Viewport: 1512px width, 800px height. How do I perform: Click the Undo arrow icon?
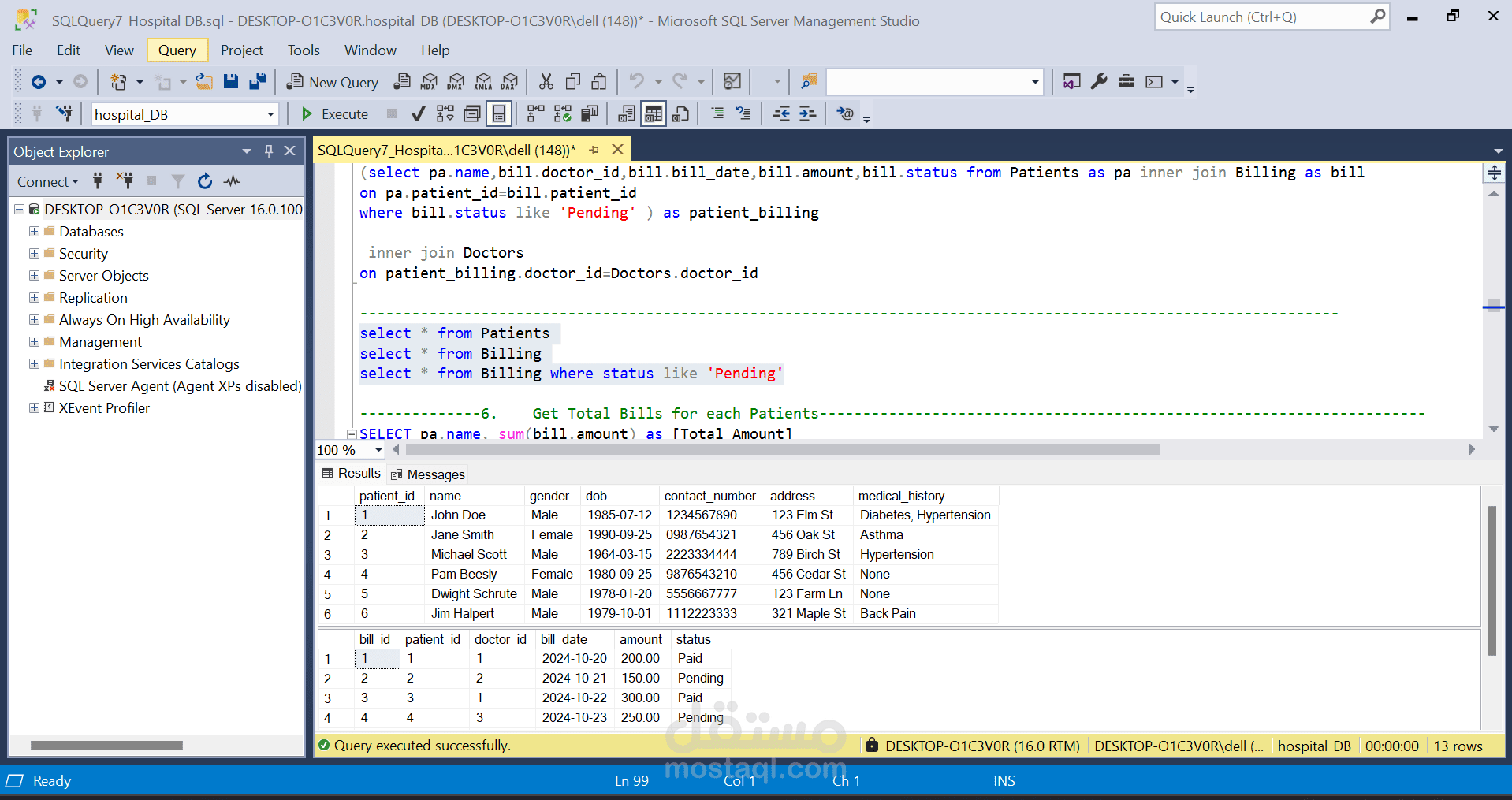[x=637, y=82]
